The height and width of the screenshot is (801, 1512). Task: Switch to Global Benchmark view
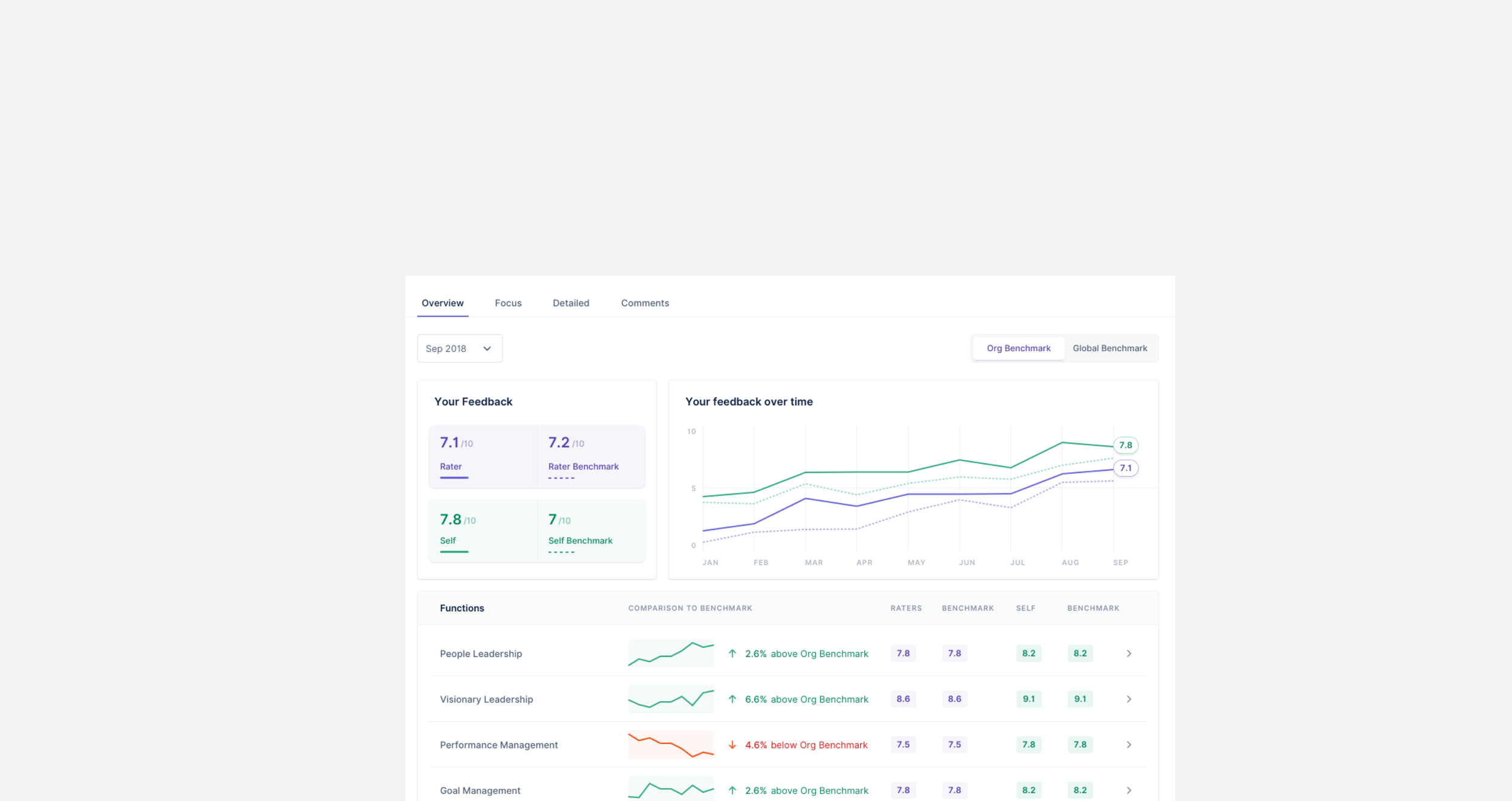[x=1109, y=348]
